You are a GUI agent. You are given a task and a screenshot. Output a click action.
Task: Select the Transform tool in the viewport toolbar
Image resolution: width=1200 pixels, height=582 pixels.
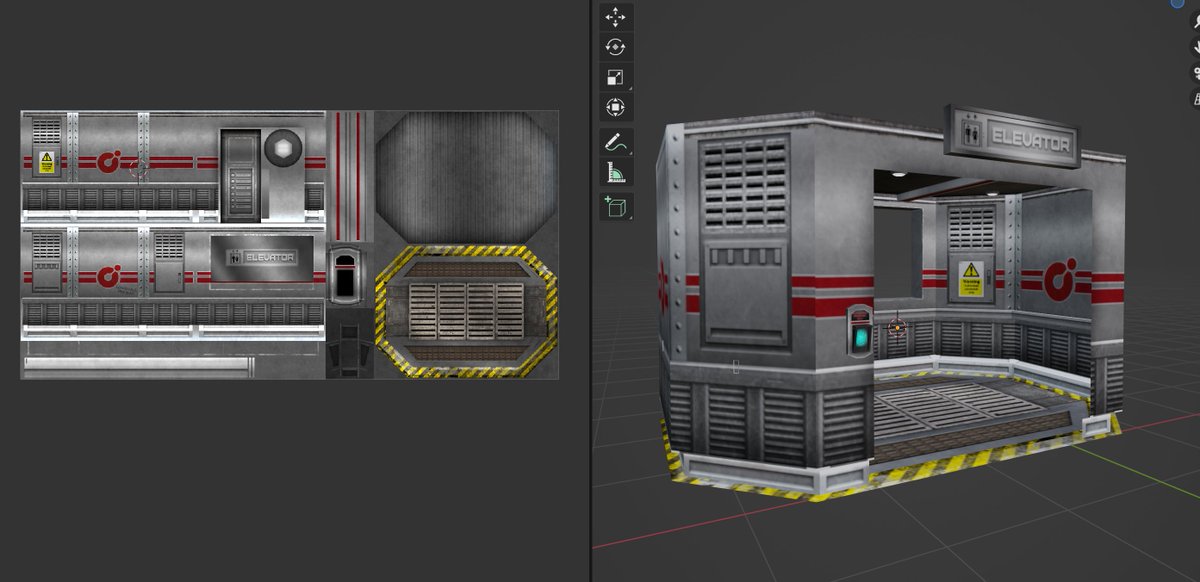pyautogui.click(x=615, y=107)
